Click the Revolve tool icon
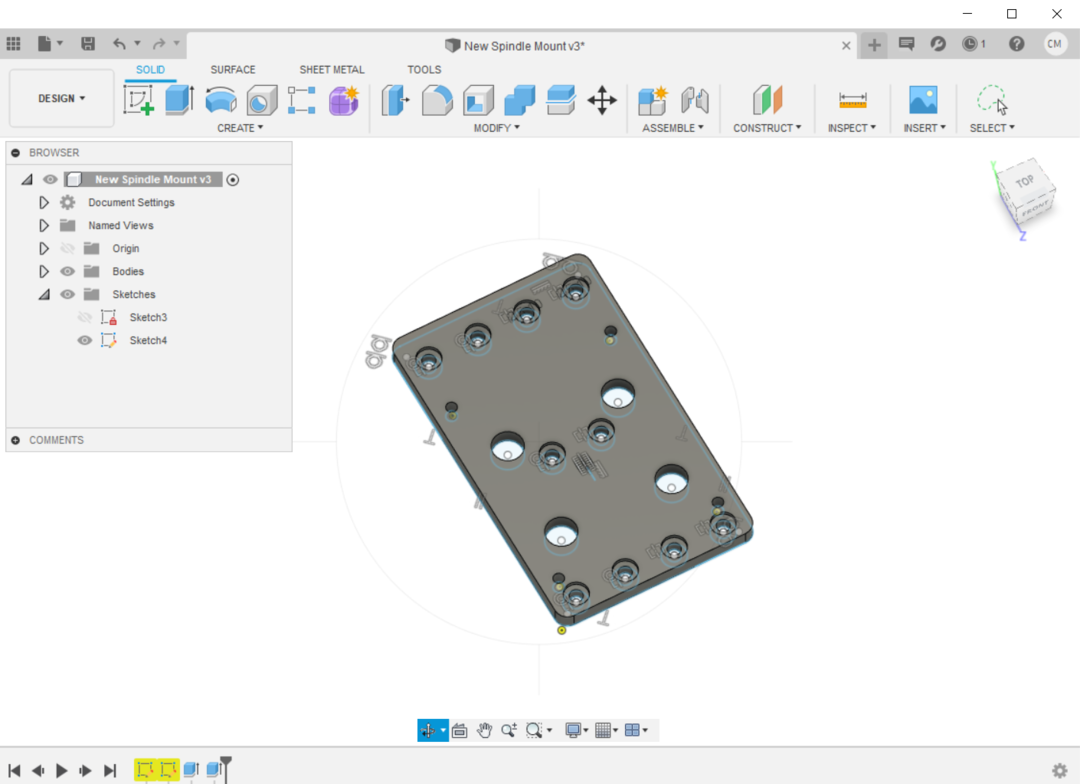Screen dimensions: 1080x784 (x=221, y=100)
